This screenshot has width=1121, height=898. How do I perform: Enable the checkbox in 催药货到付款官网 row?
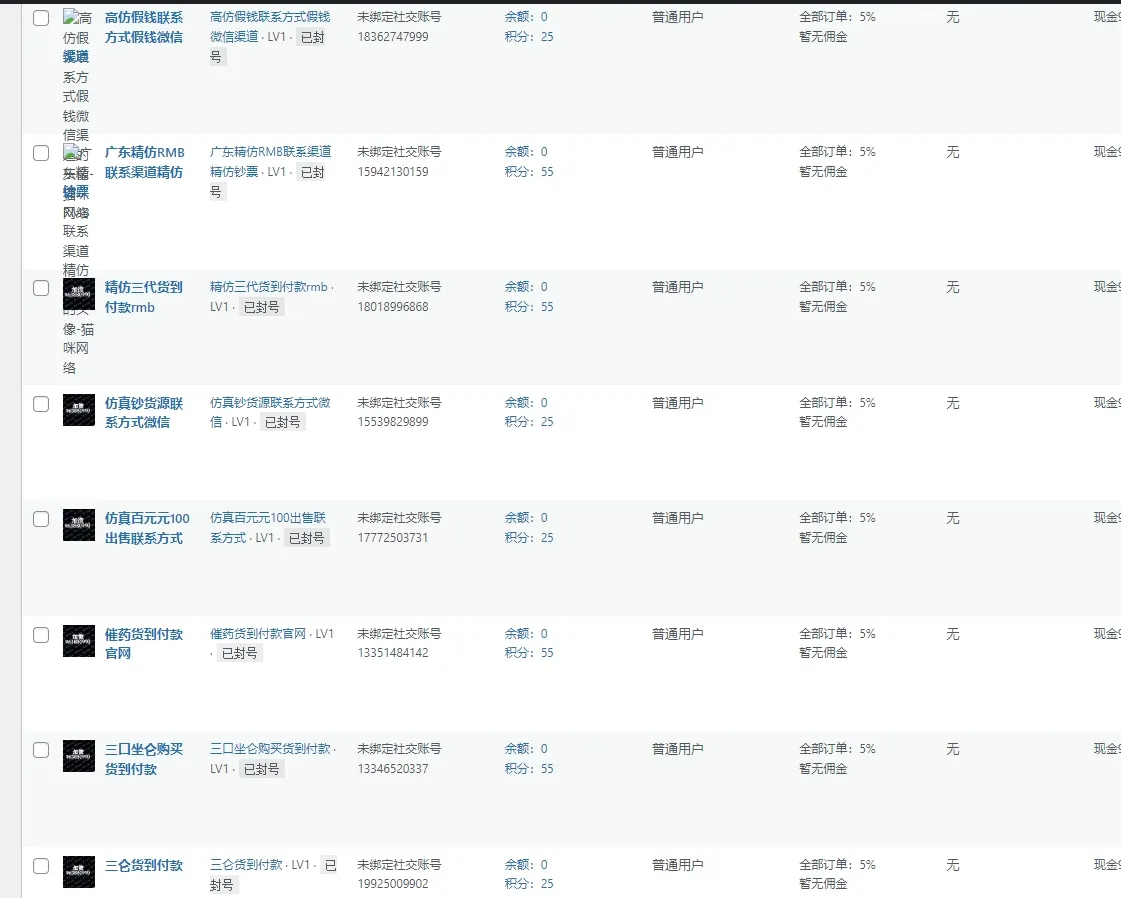coord(41,635)
